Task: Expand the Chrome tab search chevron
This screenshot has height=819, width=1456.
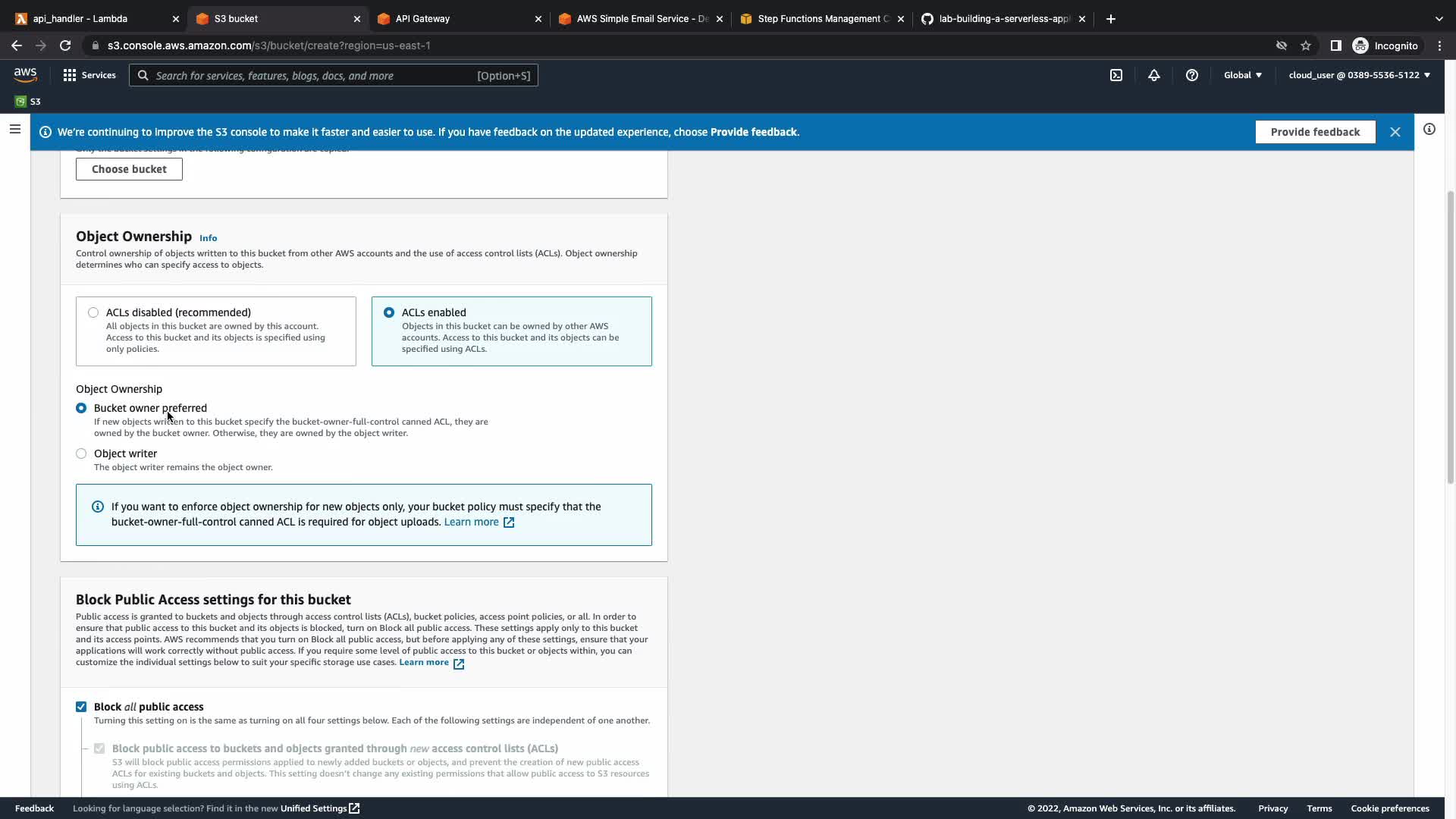Action: tap(1439, 19)
